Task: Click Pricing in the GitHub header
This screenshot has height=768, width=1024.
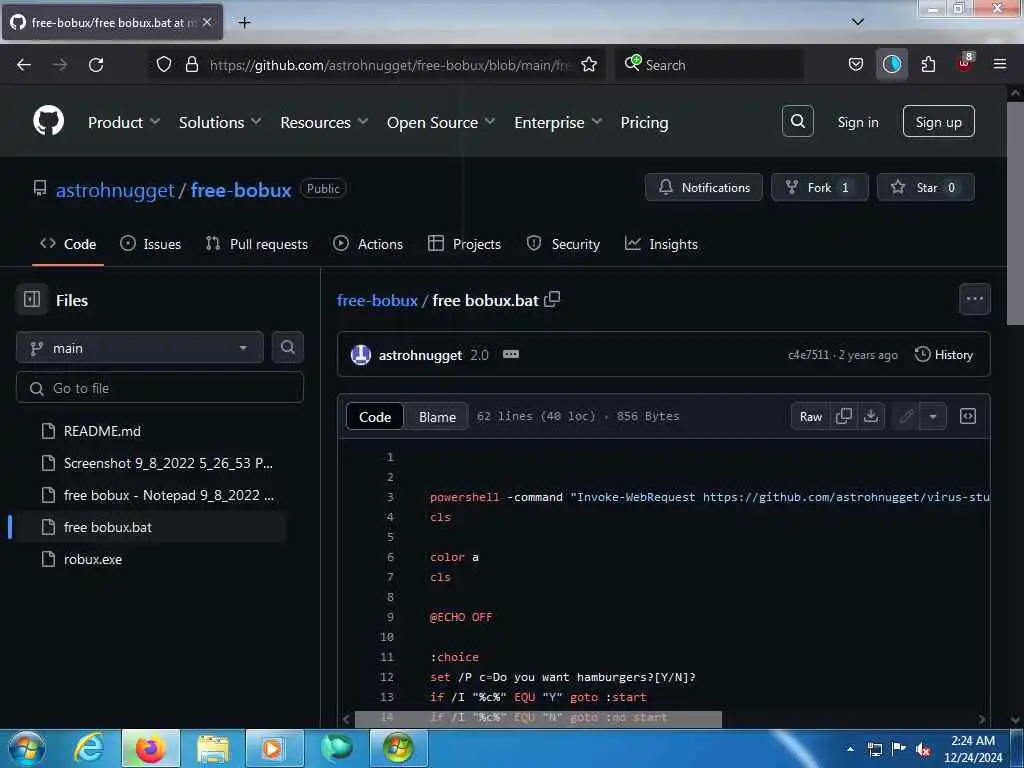Action: click(644, 122)
